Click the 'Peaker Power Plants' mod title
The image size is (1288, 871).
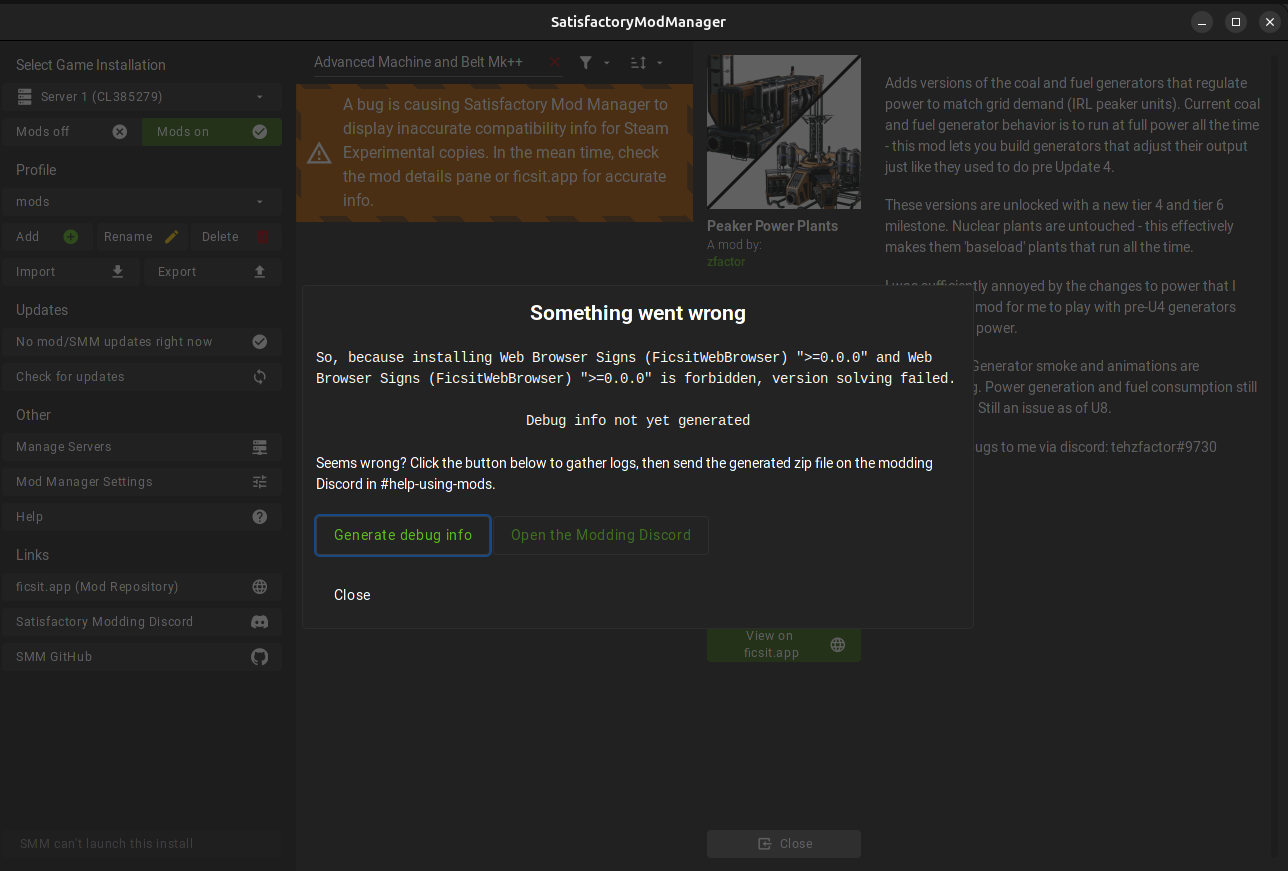[x=773, y=226]
